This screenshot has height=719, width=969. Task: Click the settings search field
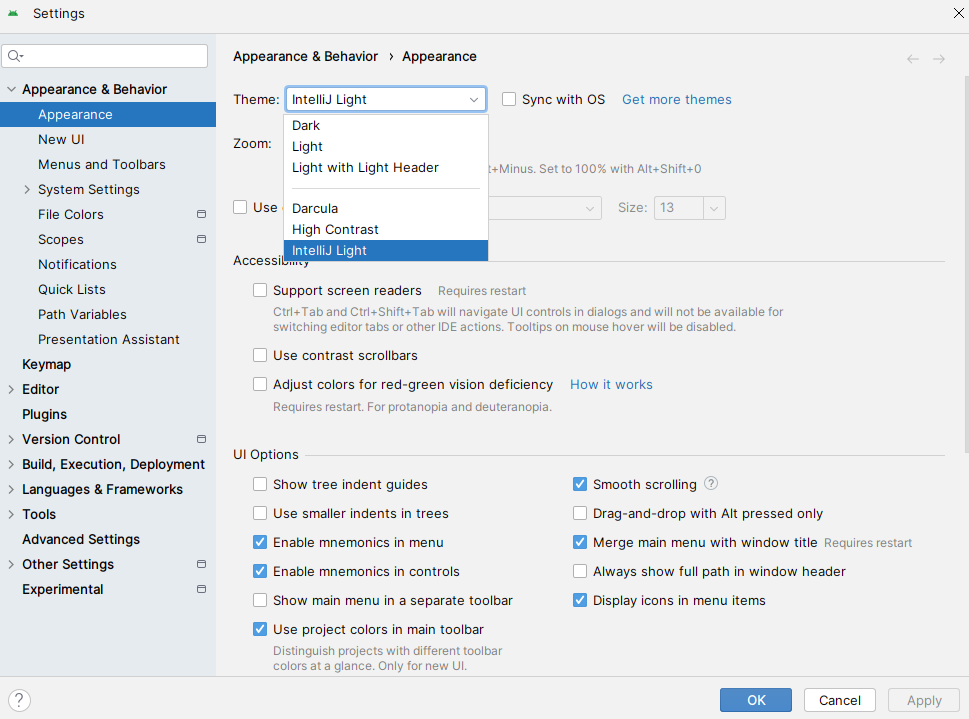tap(104, 56)
